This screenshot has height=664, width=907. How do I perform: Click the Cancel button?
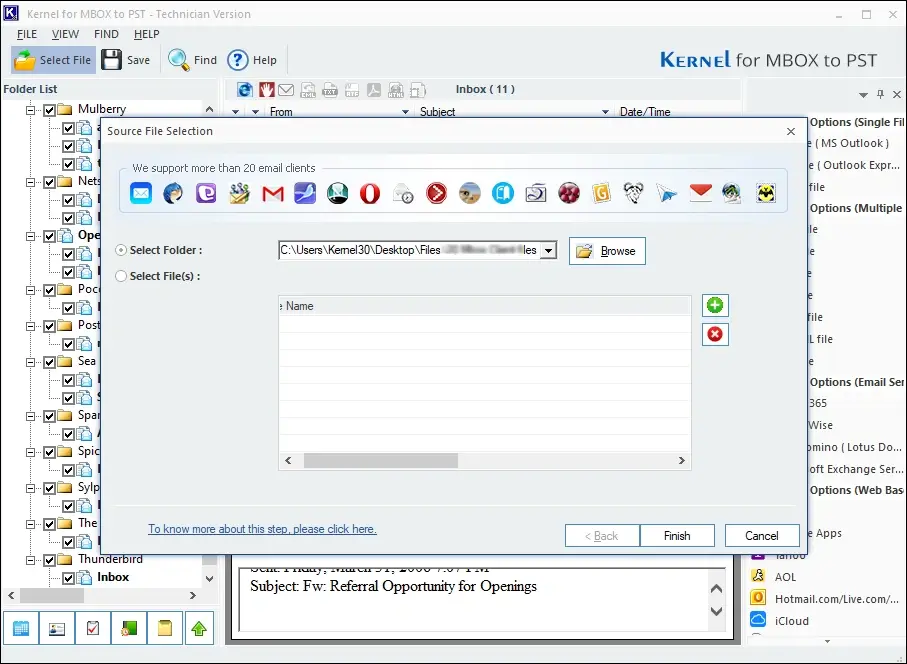762,536
